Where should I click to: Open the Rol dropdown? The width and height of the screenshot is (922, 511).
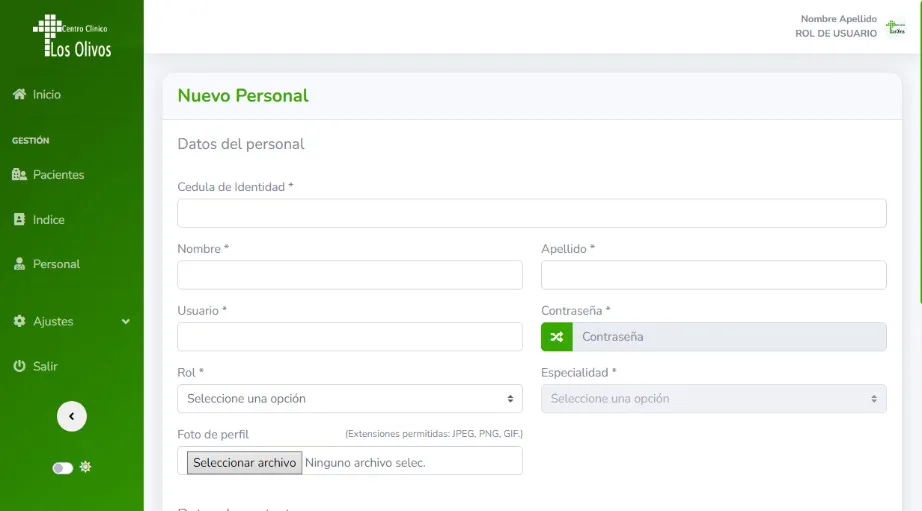[x=350, y=399]
